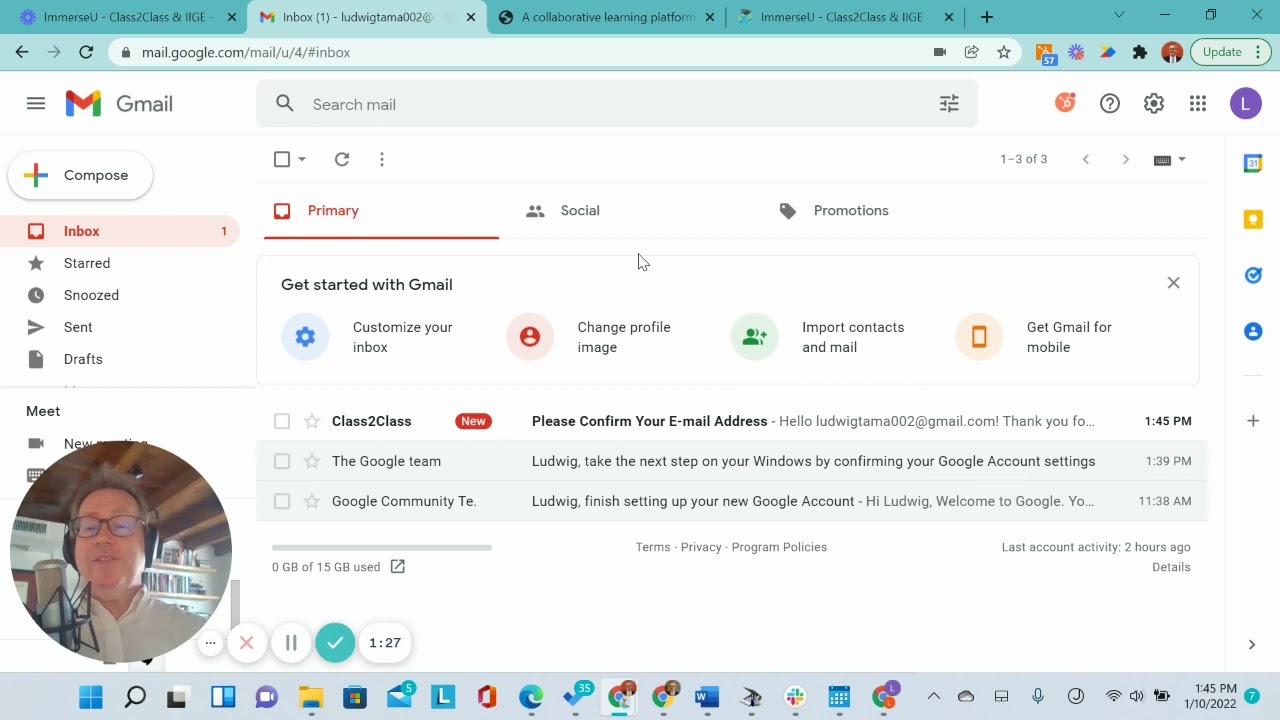Star the Class2Class email
The width and height of the screenshot is (1280, 720).
point(312,421)
